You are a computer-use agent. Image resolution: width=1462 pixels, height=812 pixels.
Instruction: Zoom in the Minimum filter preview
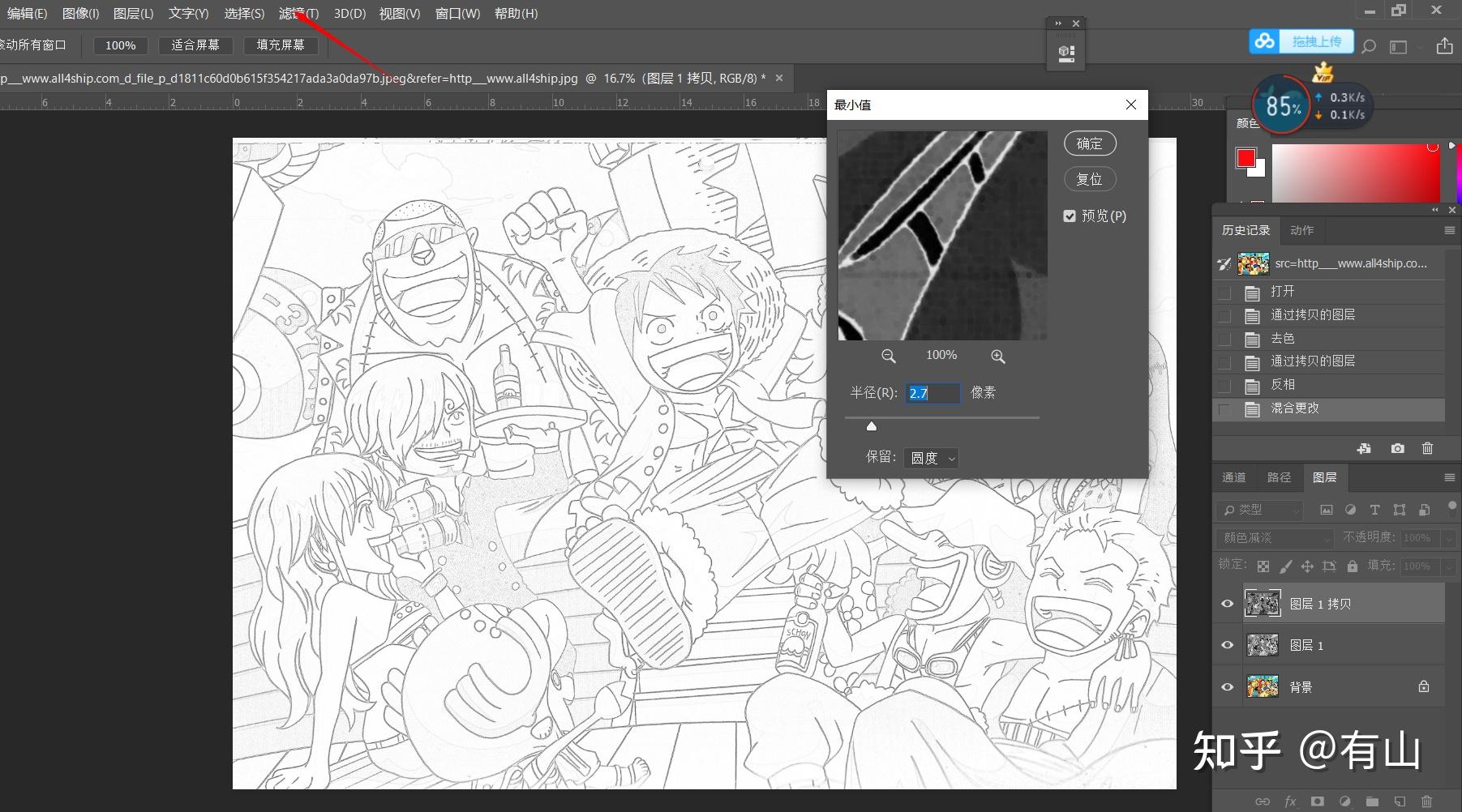click(997, 356)
